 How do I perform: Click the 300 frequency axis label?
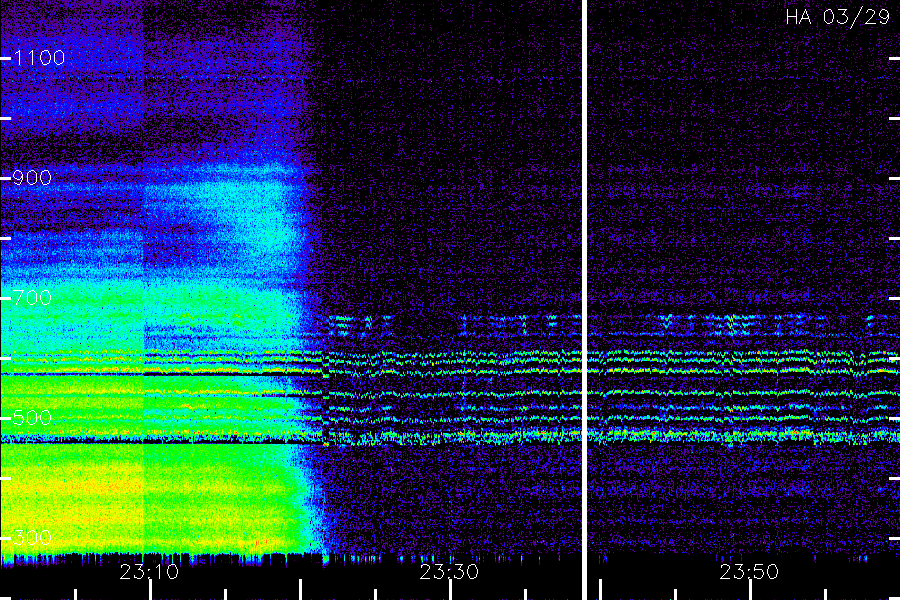pos(32,538)
